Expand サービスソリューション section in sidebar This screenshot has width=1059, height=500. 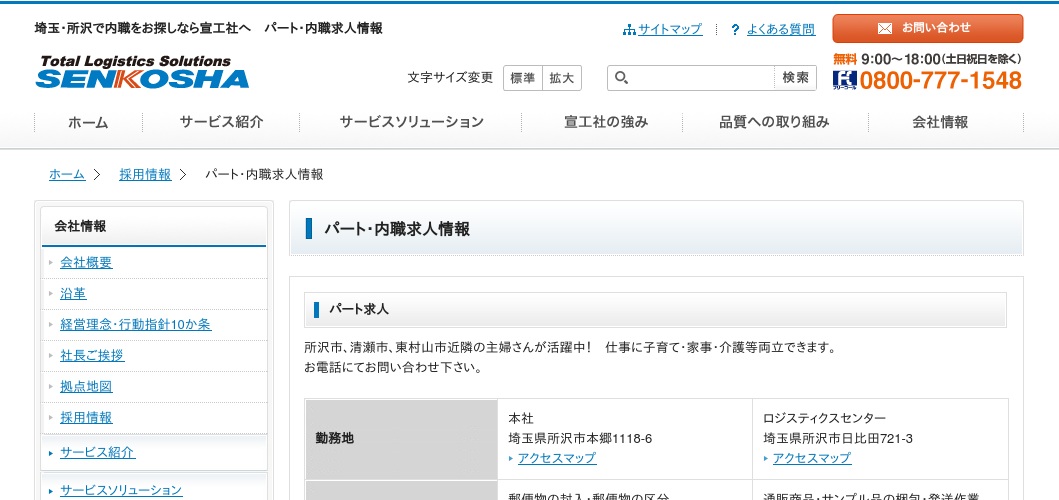point(121,490)
